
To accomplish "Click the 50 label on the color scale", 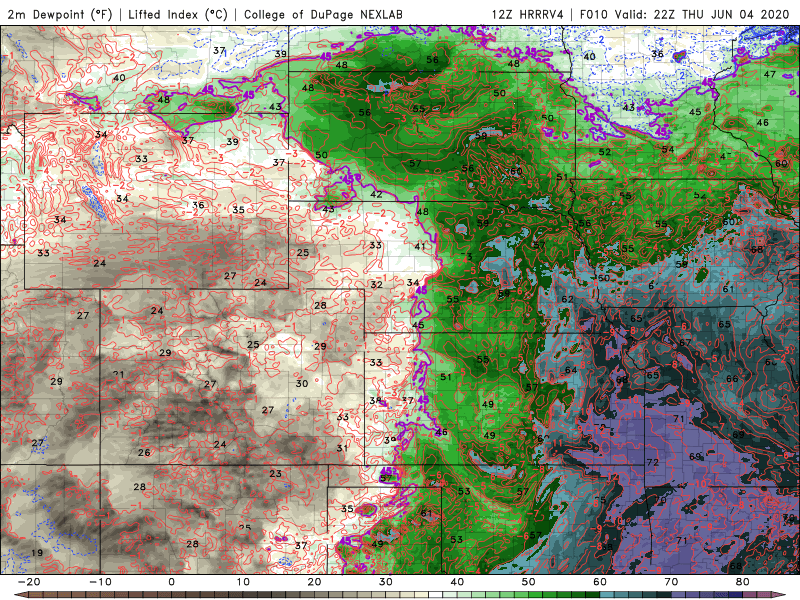I will click(x=529, y=582).
